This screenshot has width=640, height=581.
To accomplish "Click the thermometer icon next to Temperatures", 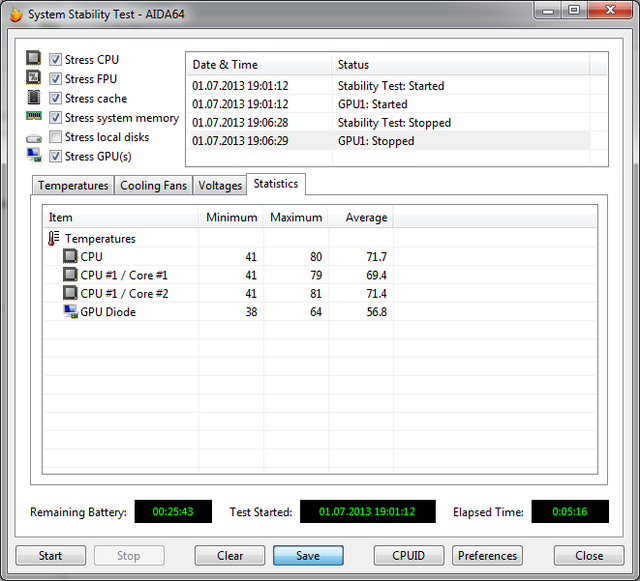I will pos(54,239).
